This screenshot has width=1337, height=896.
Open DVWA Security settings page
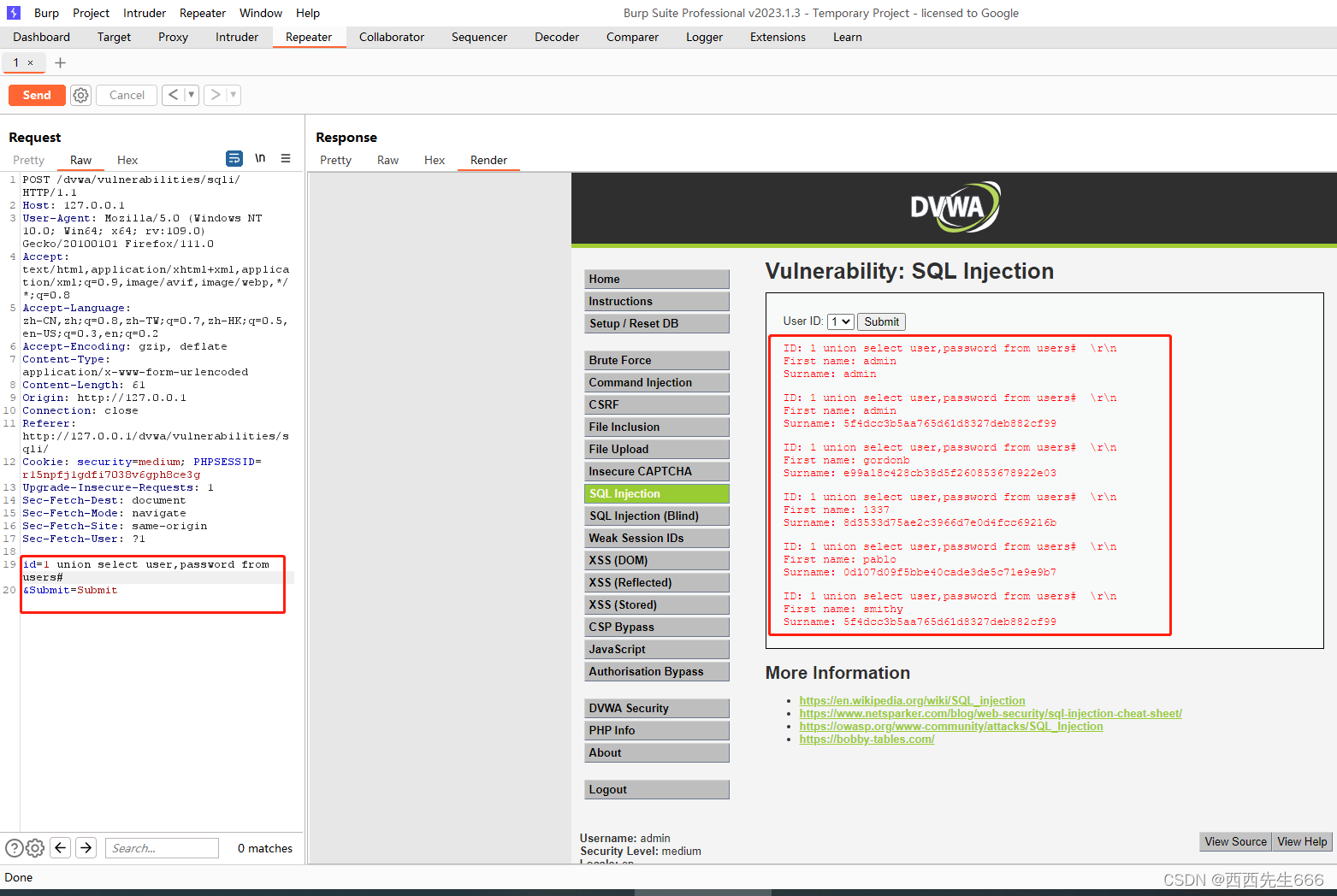(656, 708)
